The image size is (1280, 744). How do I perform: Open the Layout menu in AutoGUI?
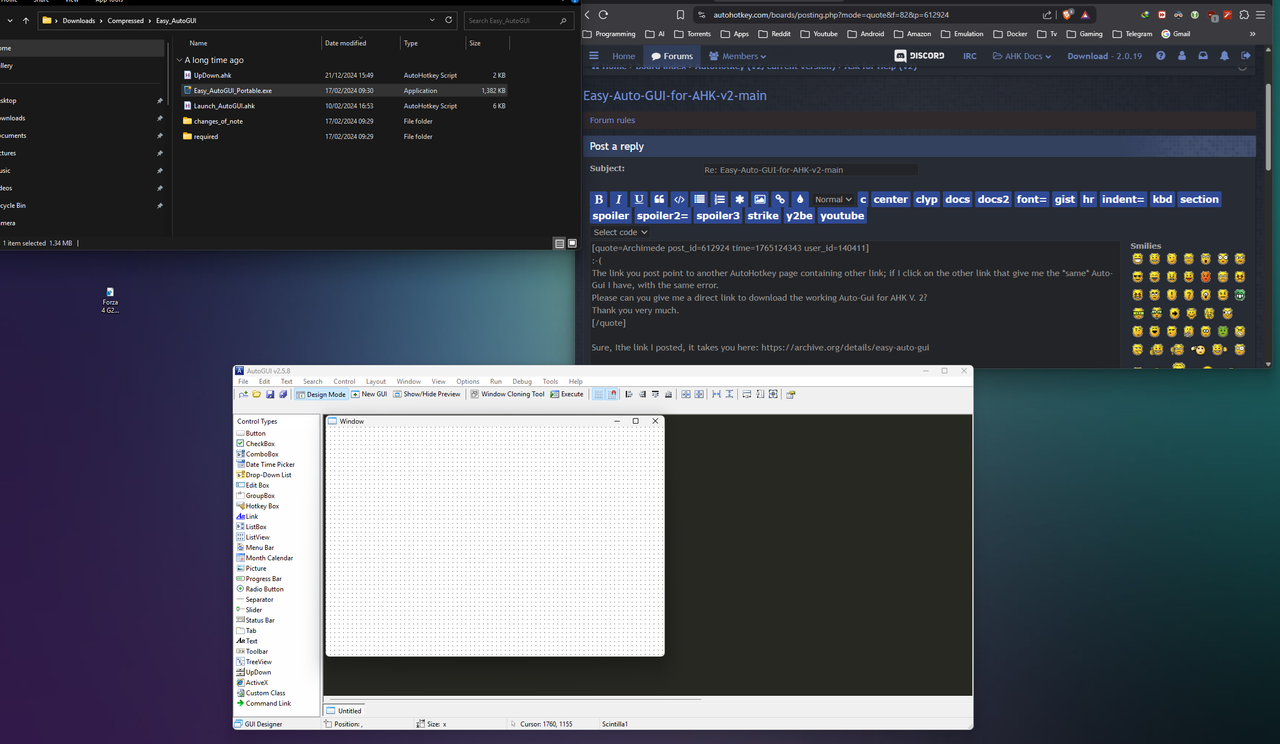click(x=376, y=381)
